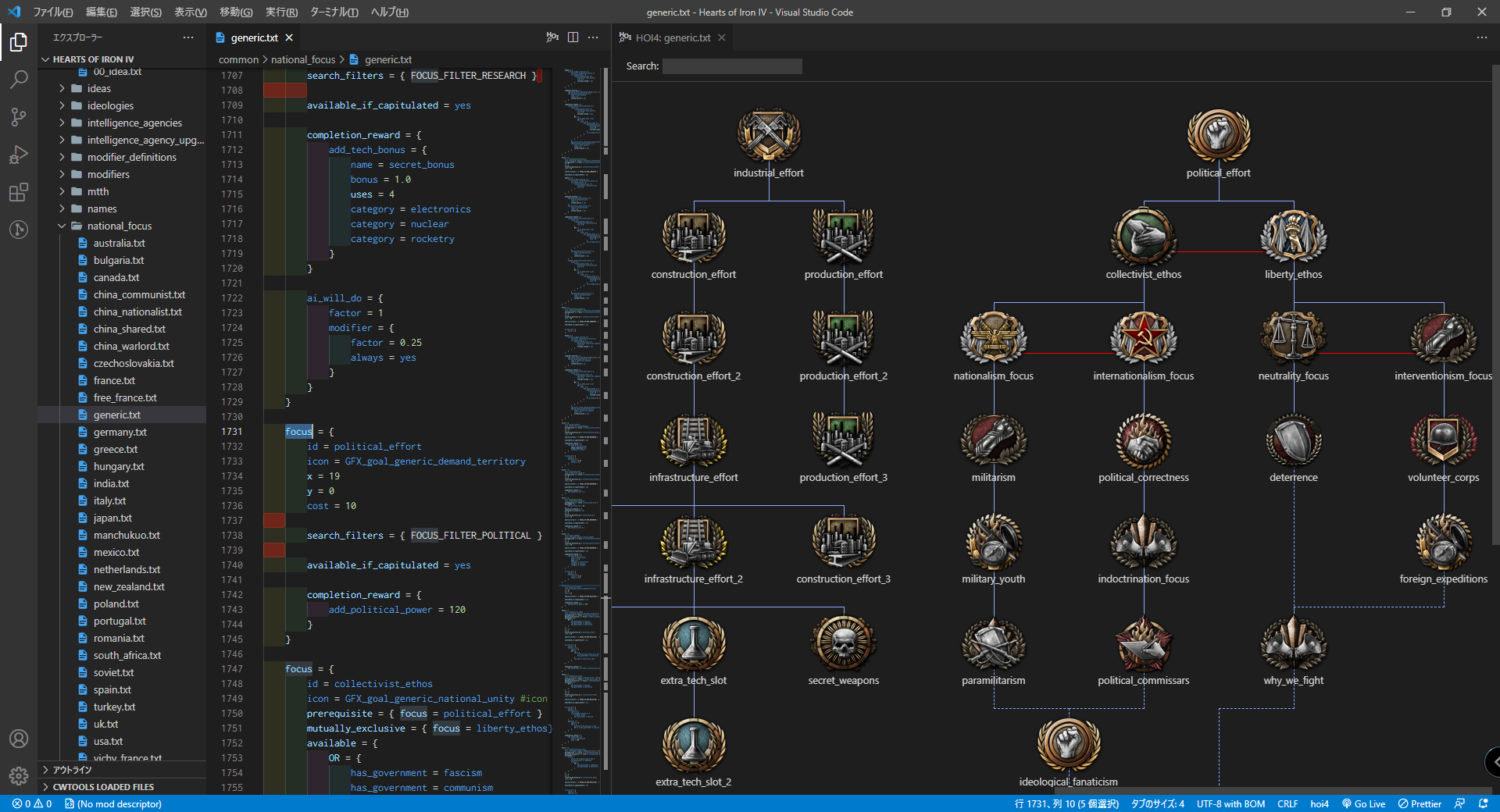Screen dimensions: 1500x812
Task: Open the Accounts menu icon
Action: click(19, 739)
